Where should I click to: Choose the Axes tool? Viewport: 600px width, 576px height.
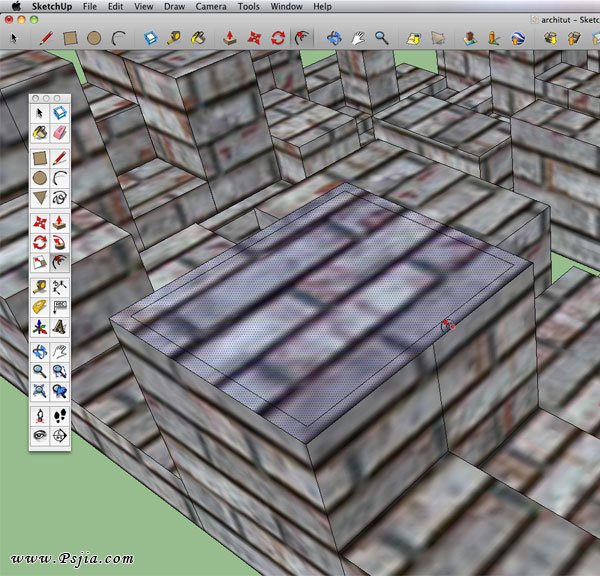click(39, 327)
